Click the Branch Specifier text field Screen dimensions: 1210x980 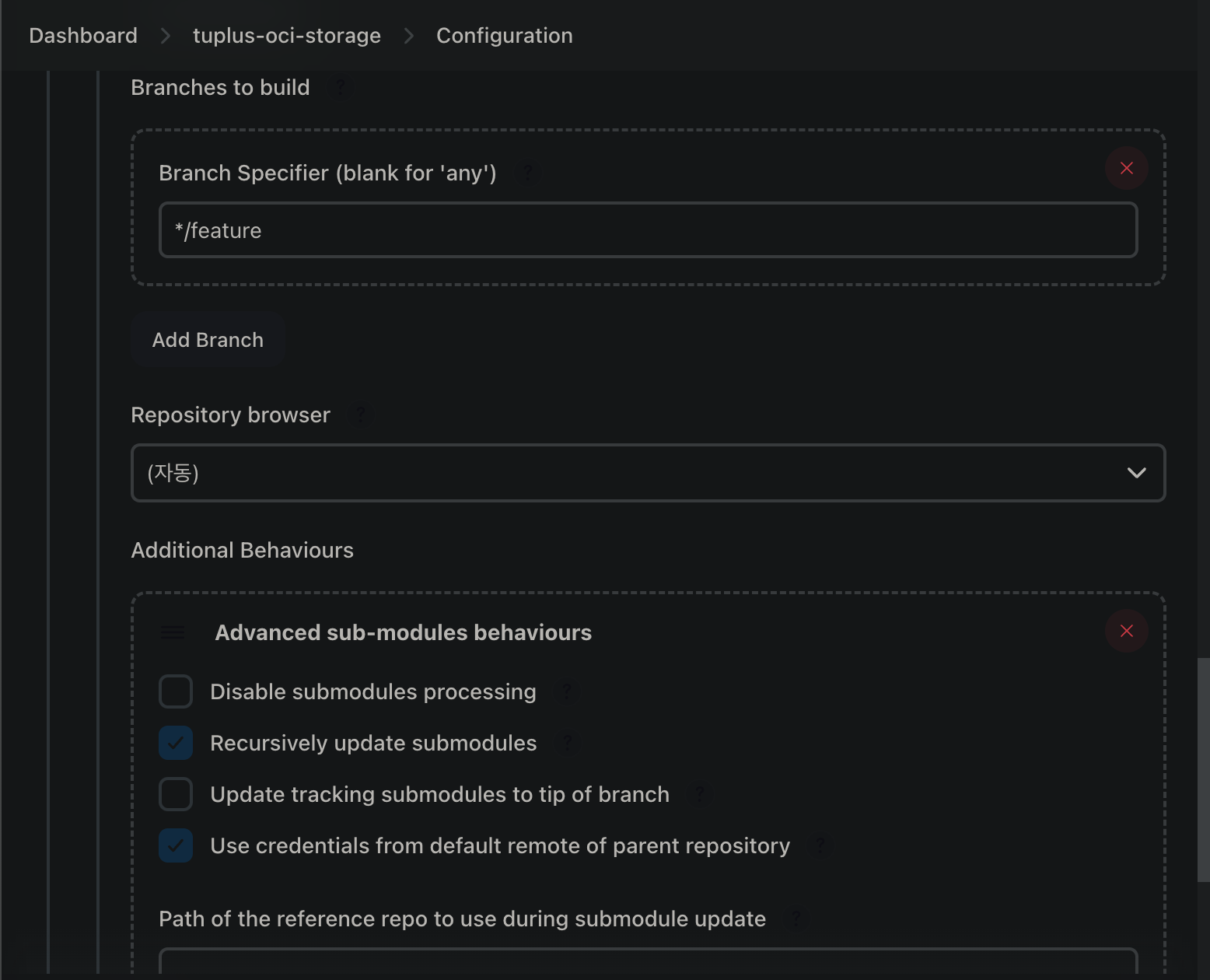coord(648,230)
